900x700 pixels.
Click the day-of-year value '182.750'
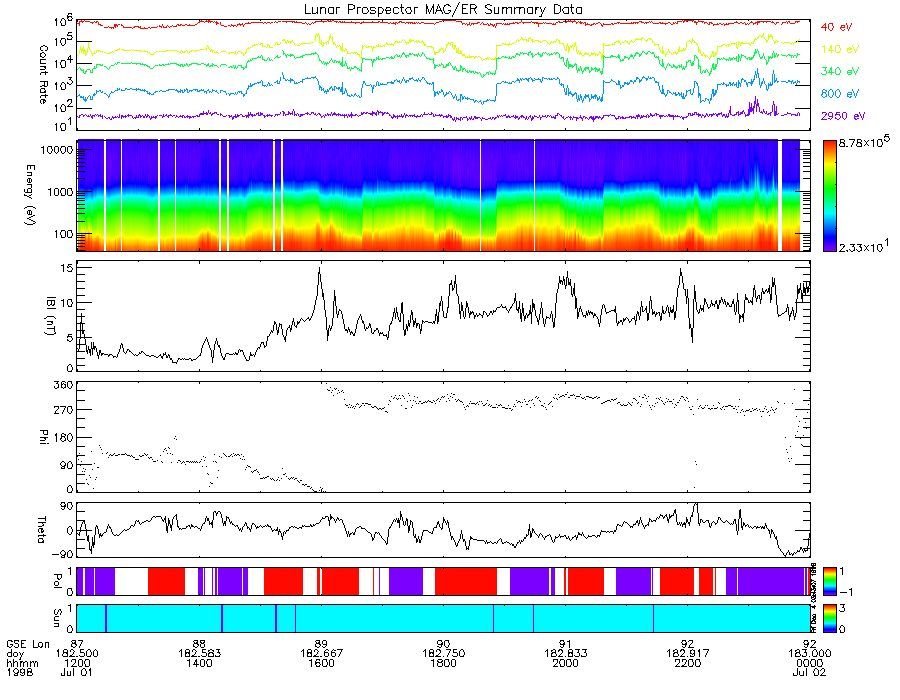tap(444, 654)
